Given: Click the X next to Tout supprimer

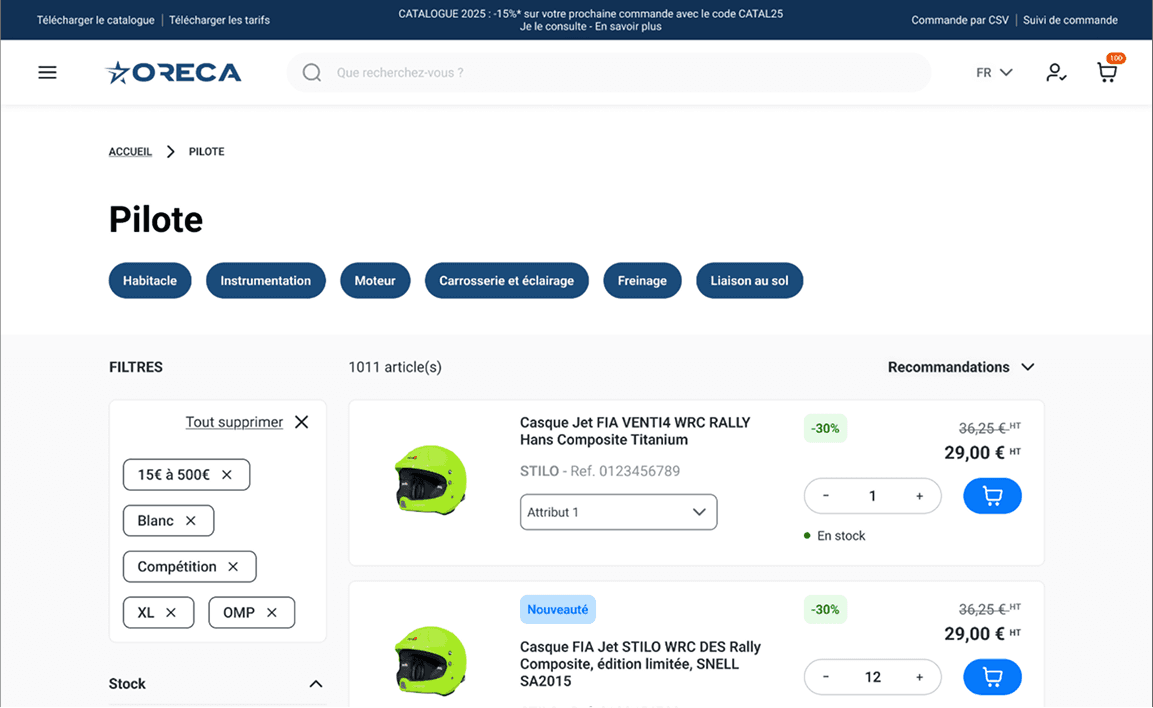Looking at the screenshot, I should coord(301,422).
